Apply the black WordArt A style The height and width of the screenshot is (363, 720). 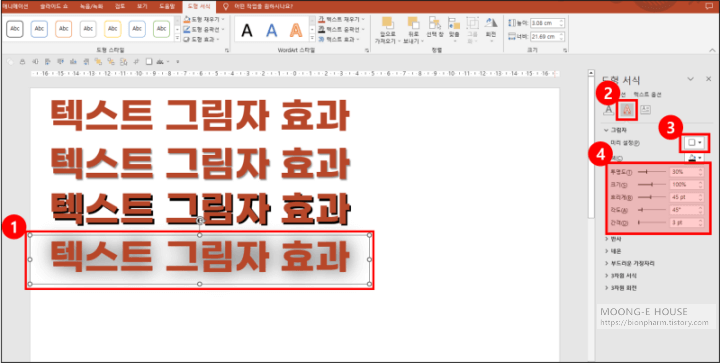247,30
